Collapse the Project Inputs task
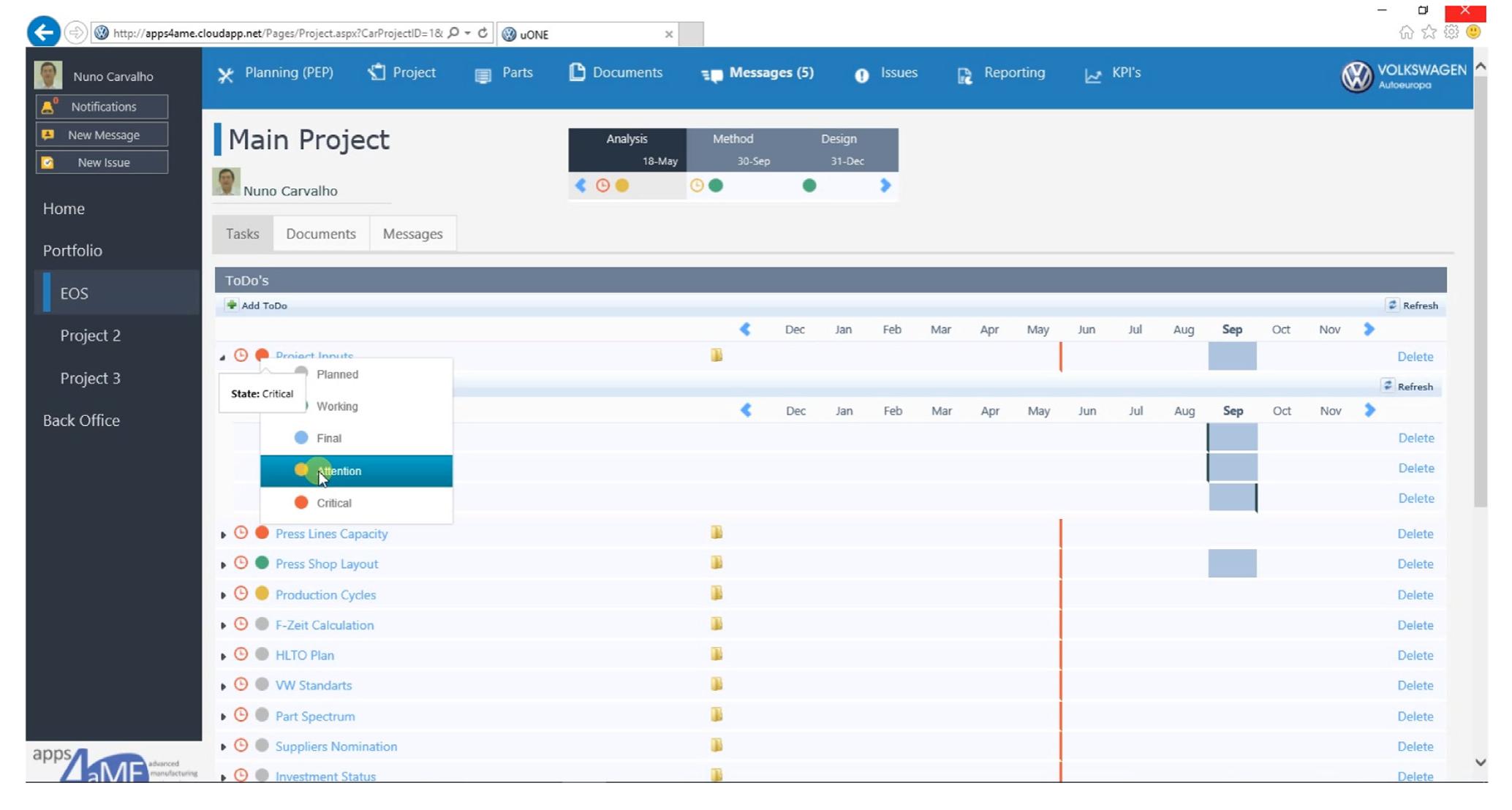Image resolution: width=1512 pixels, height=810 pixels. pos(224,356)
